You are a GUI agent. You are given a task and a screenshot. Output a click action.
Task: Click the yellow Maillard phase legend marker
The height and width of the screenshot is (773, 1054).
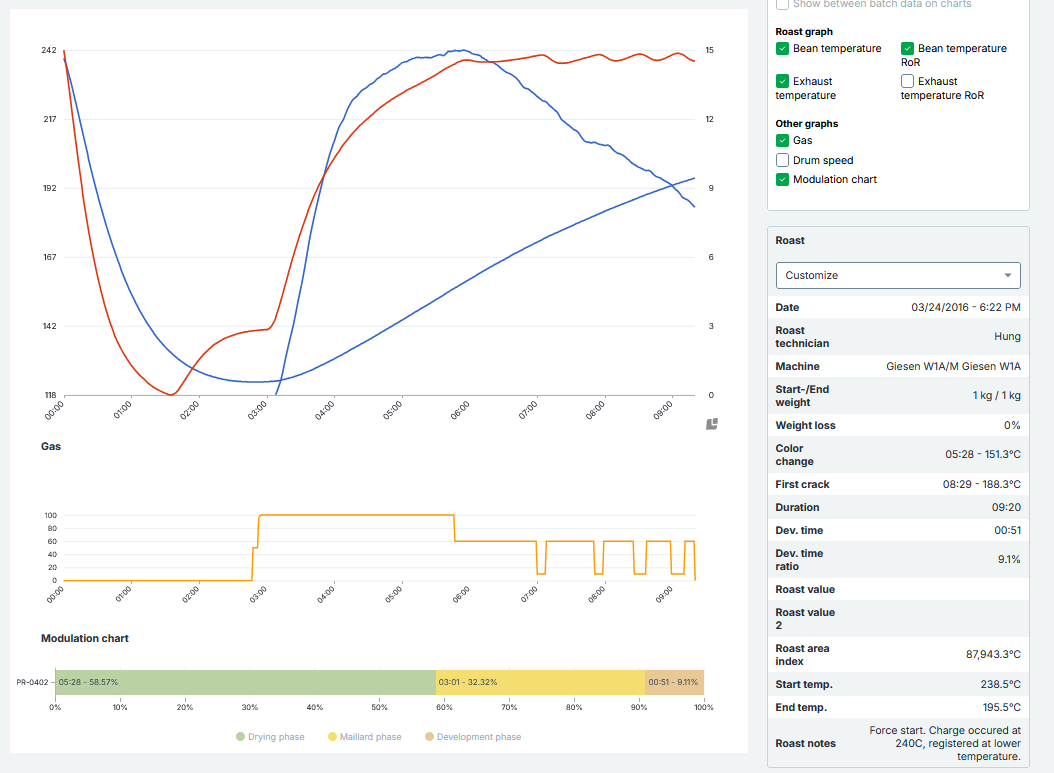332,737
